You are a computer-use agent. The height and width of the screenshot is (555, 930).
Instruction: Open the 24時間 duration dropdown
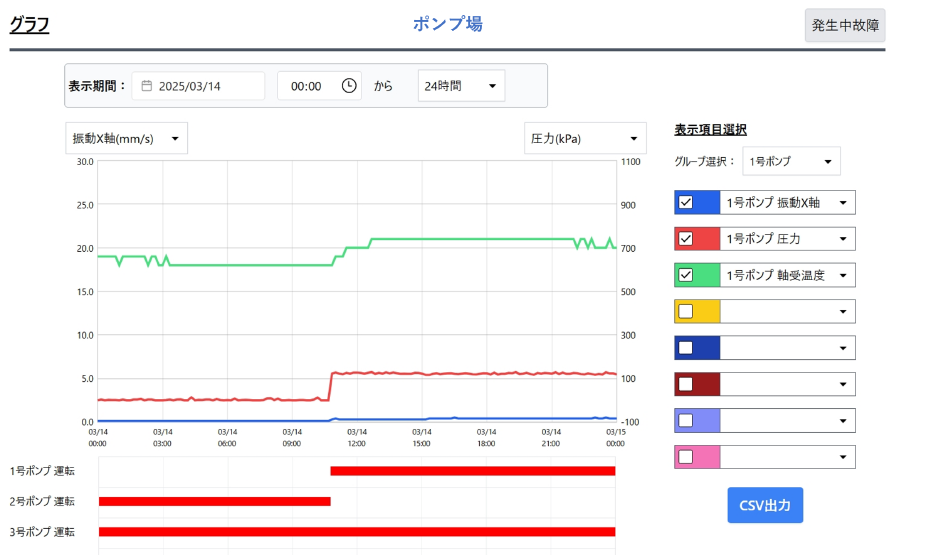pos(461,86)
